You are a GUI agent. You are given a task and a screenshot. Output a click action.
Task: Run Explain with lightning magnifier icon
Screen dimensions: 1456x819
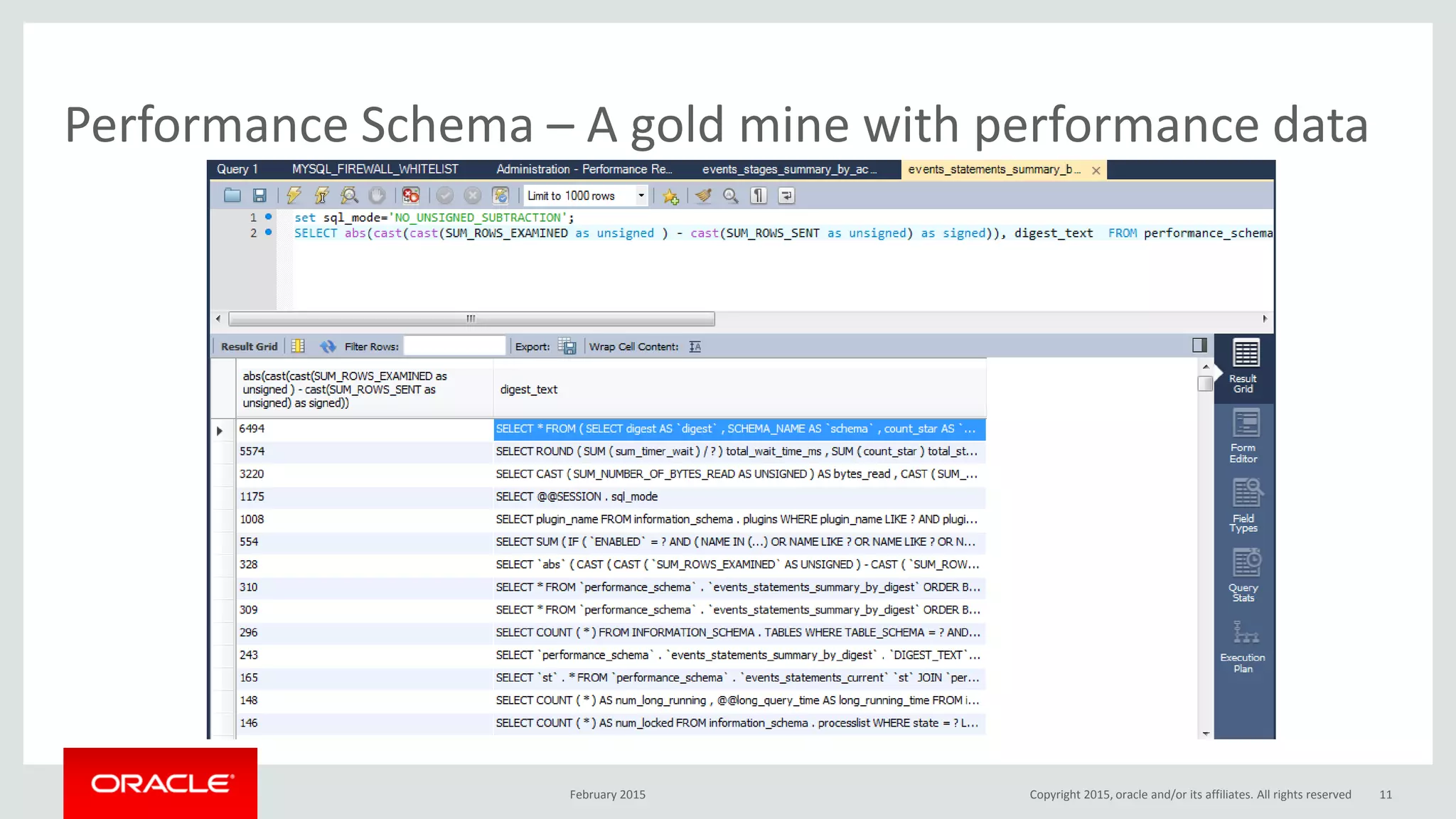(349, 196)
